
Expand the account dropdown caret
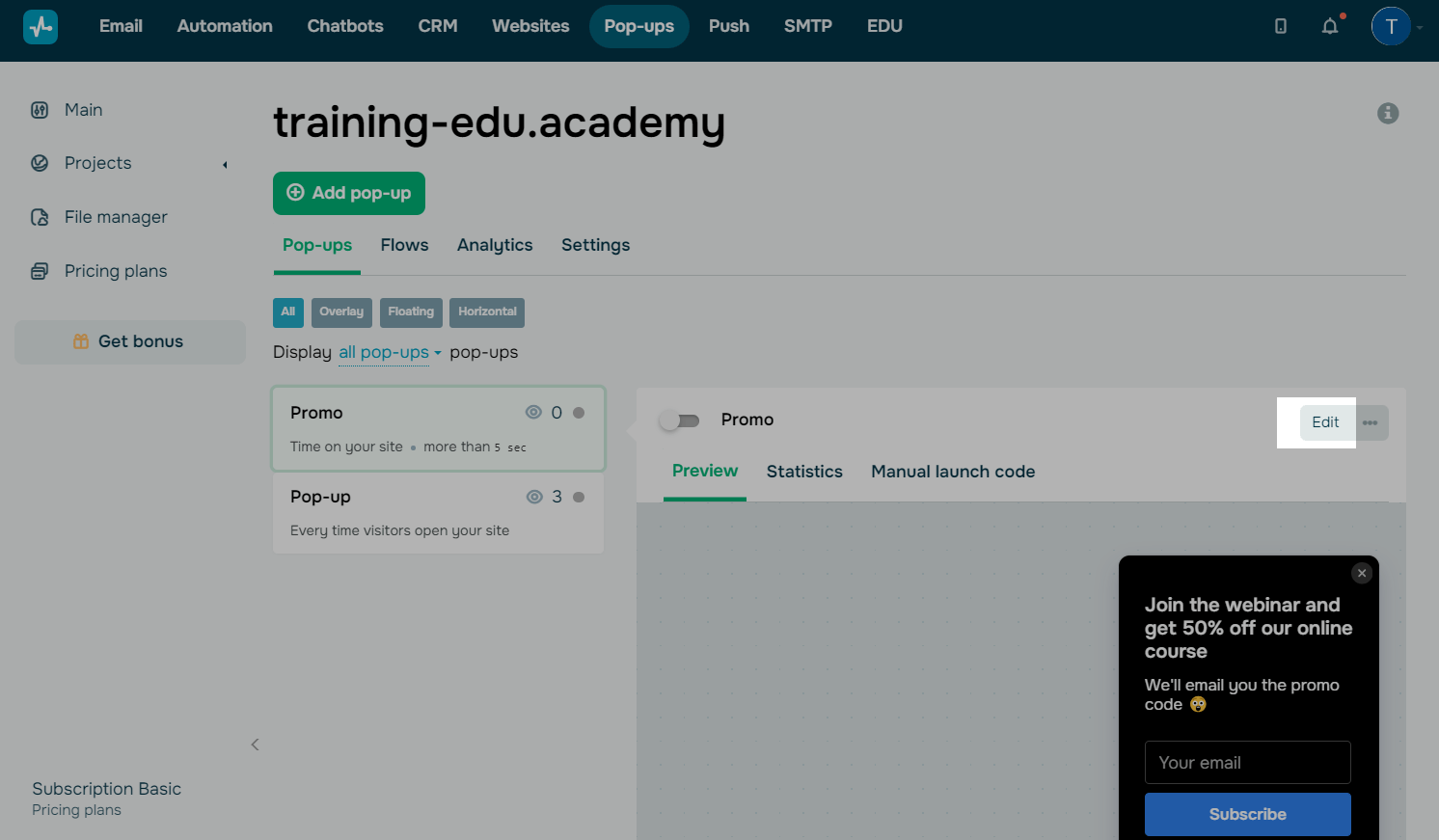pyautogui.click(x=1420, y=27)
